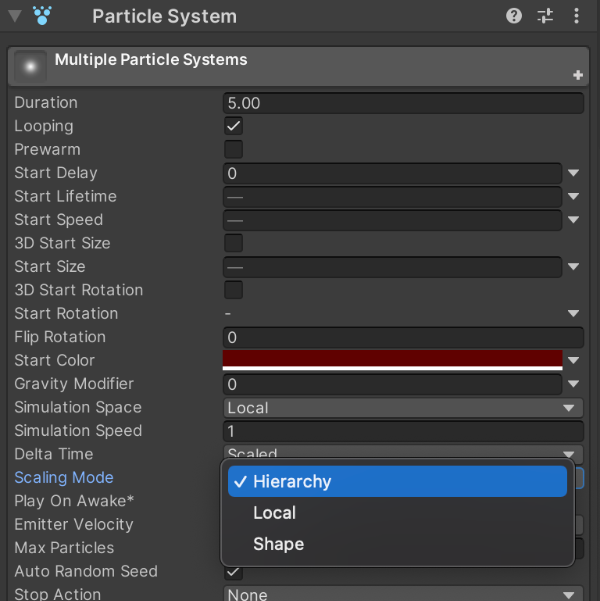The width and height of the screenshot is (600, 601).
Task: Choose Local in Scaling Mode menu
Action: click(x=397, y=513)
